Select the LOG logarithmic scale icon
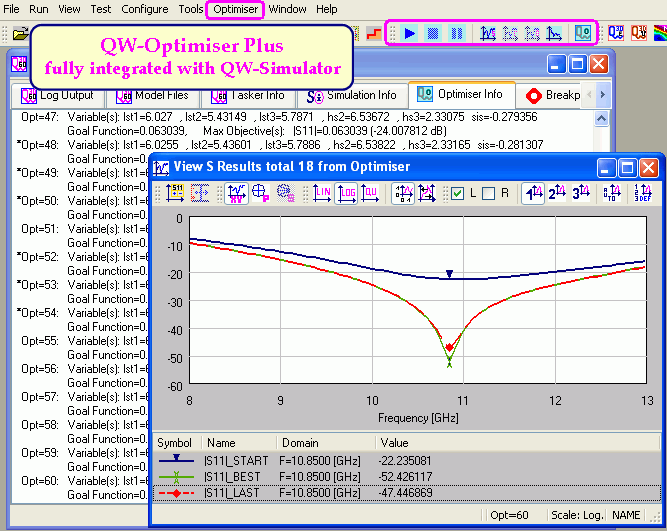This screenshot has height=531, width=667. tap(346, 193)
